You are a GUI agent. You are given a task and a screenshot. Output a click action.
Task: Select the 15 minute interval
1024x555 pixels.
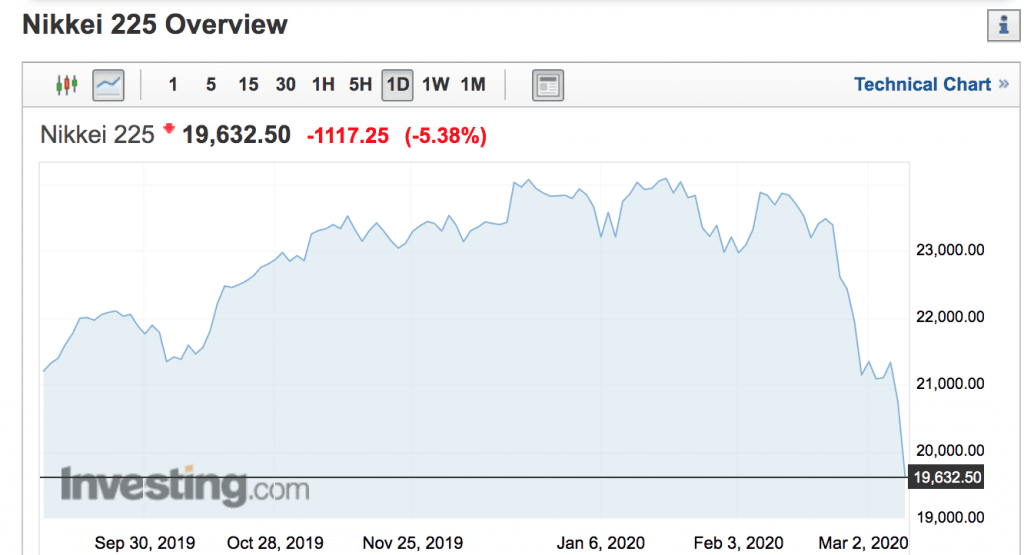pyautogui.click(x=248, y=85)
